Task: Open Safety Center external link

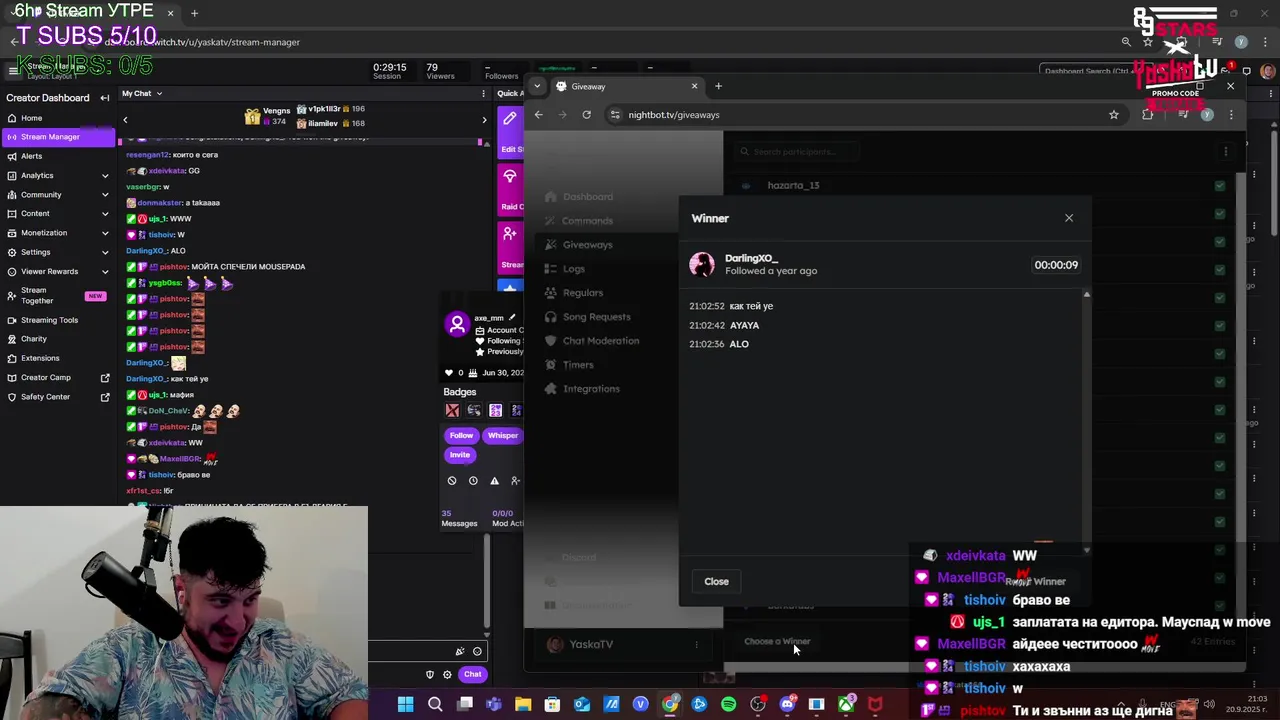Action: (x=57, y=397)
